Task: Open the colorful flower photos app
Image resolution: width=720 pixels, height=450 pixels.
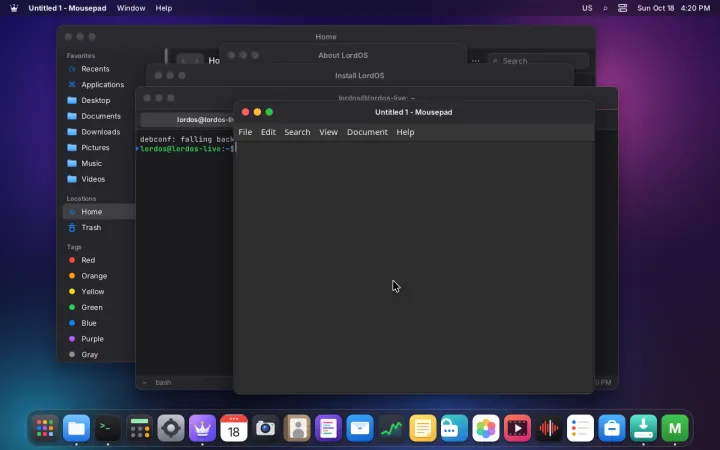Action: click(x=486, y=428)
